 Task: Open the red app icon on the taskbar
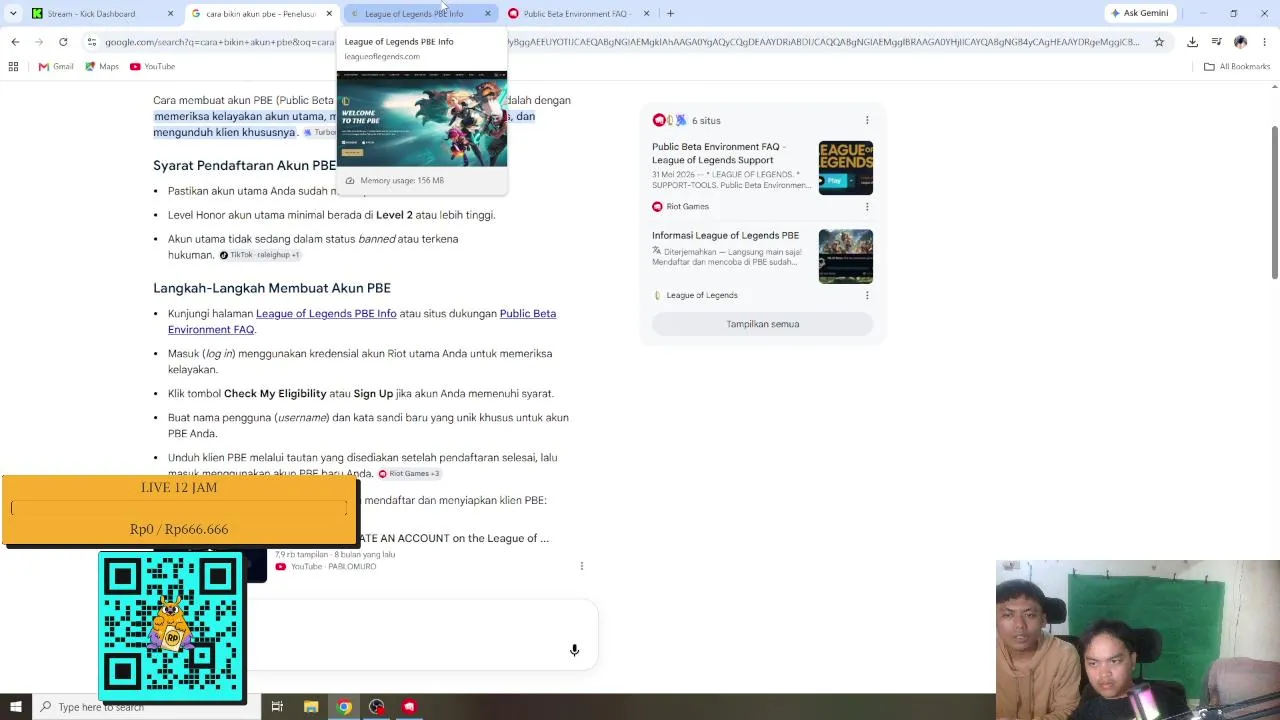pos(409,707)
